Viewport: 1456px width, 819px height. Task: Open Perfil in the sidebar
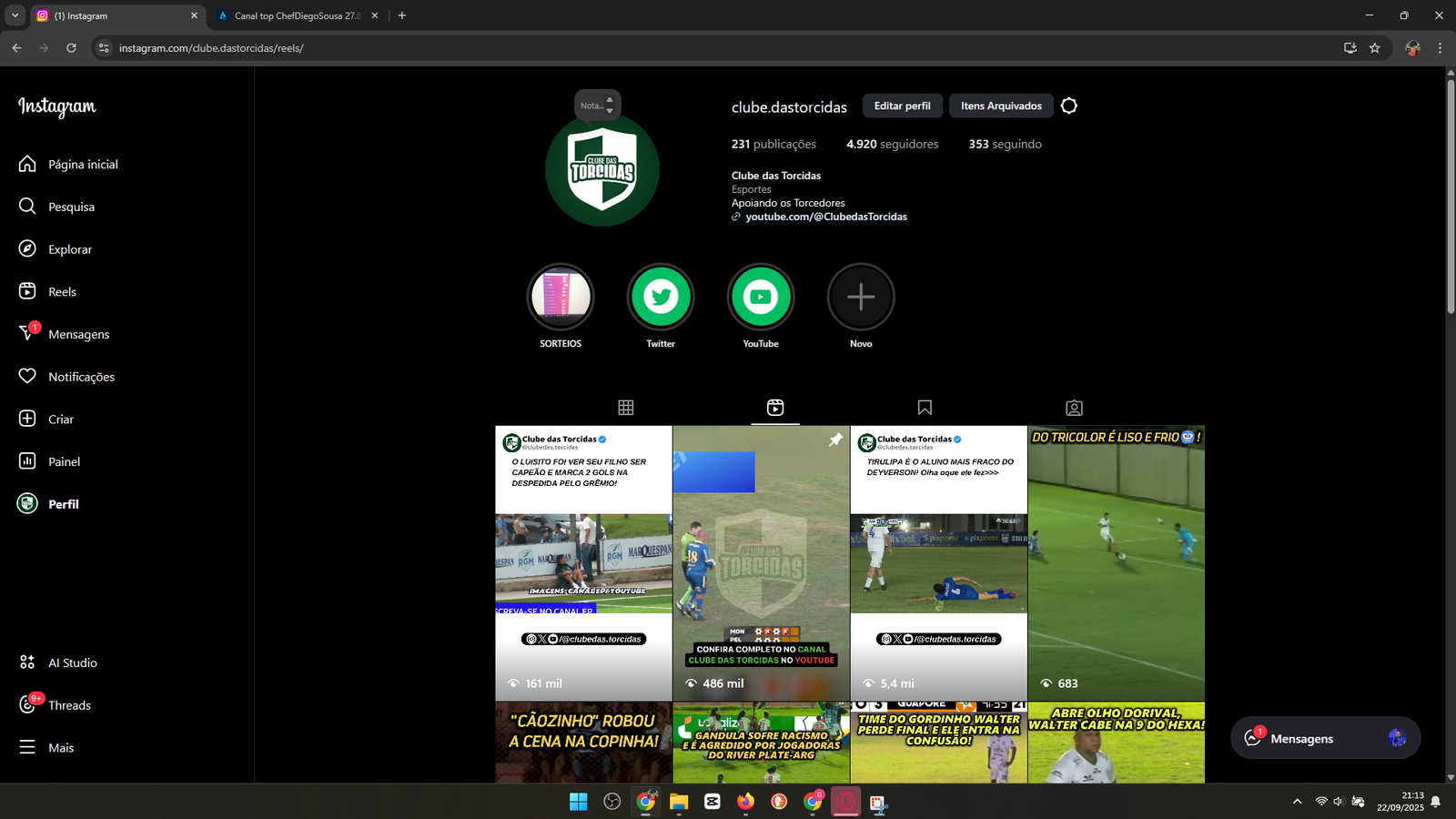[48, 503]
